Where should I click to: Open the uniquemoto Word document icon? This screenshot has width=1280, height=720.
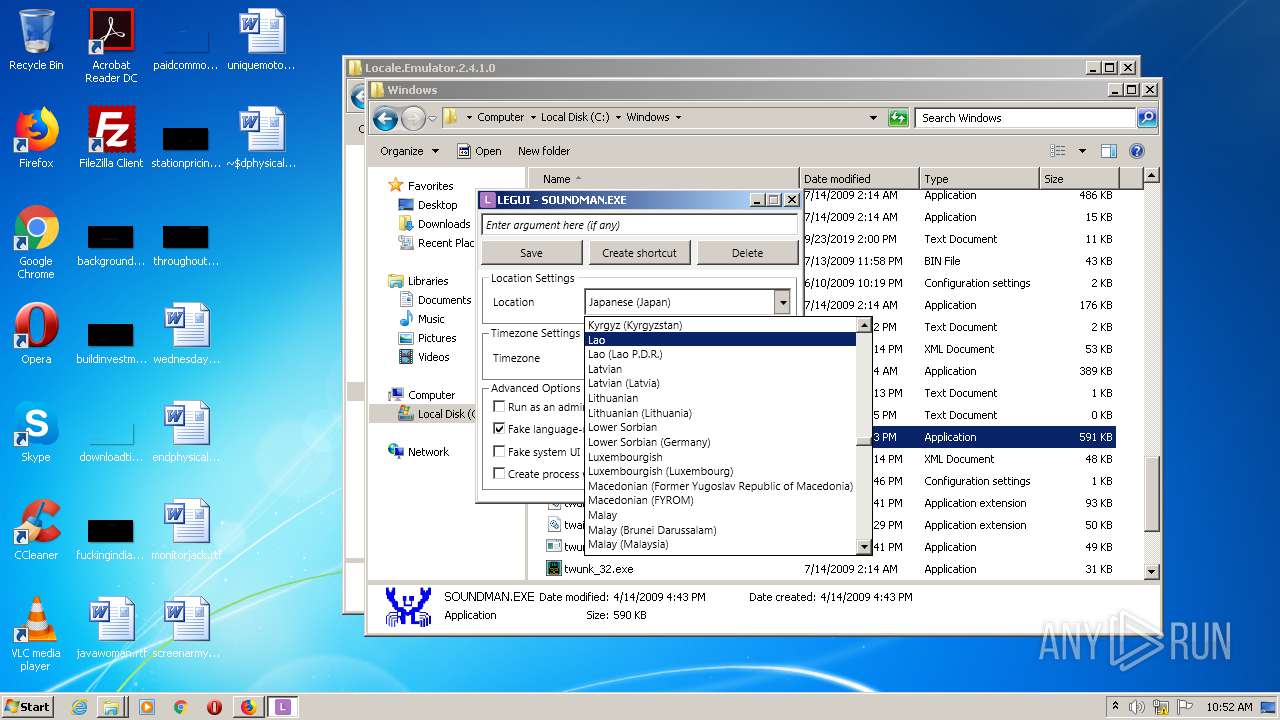tap(261, 40)
